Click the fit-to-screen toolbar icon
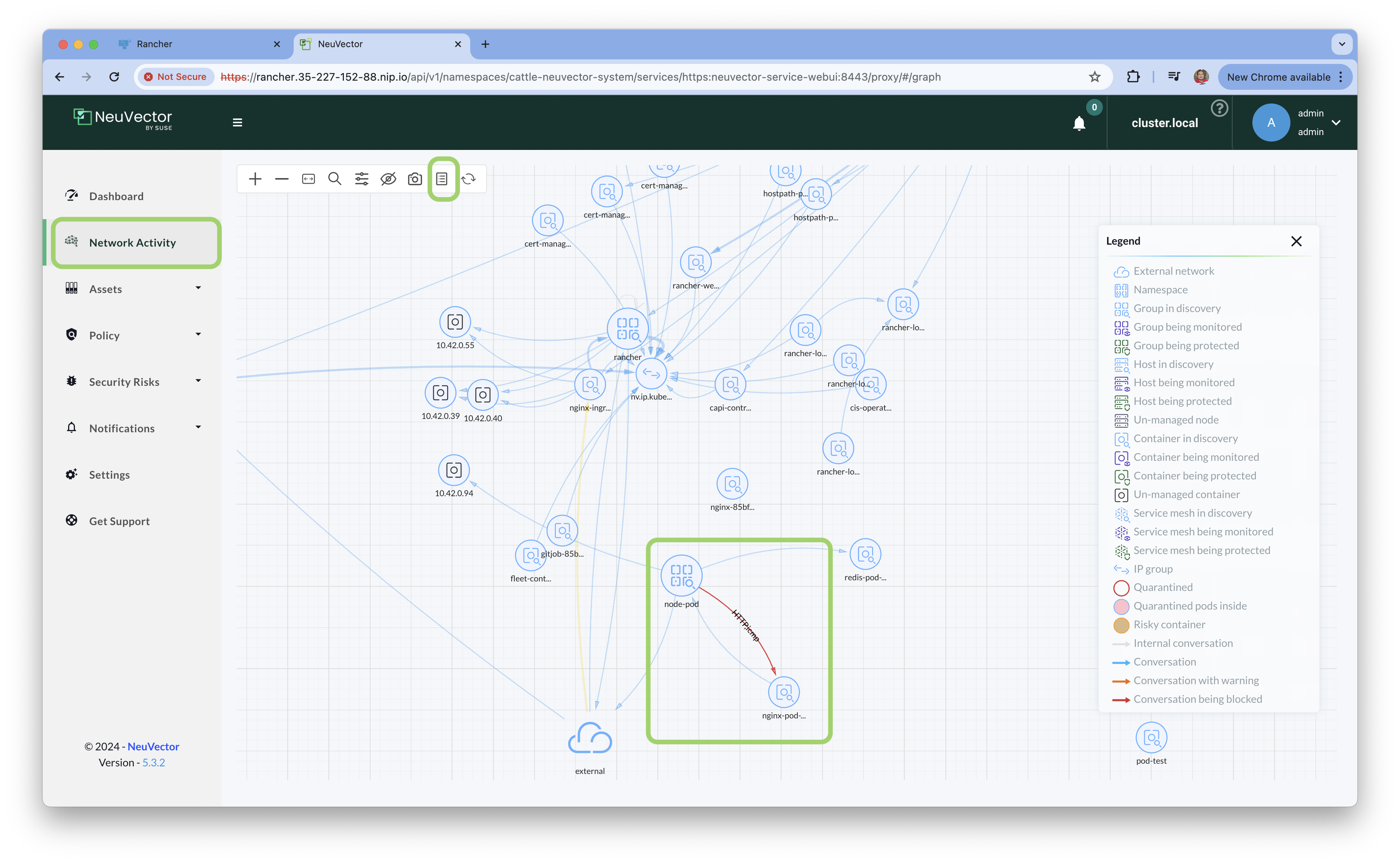The height and width of the screenshot is (863, 1400). [309, 179]
